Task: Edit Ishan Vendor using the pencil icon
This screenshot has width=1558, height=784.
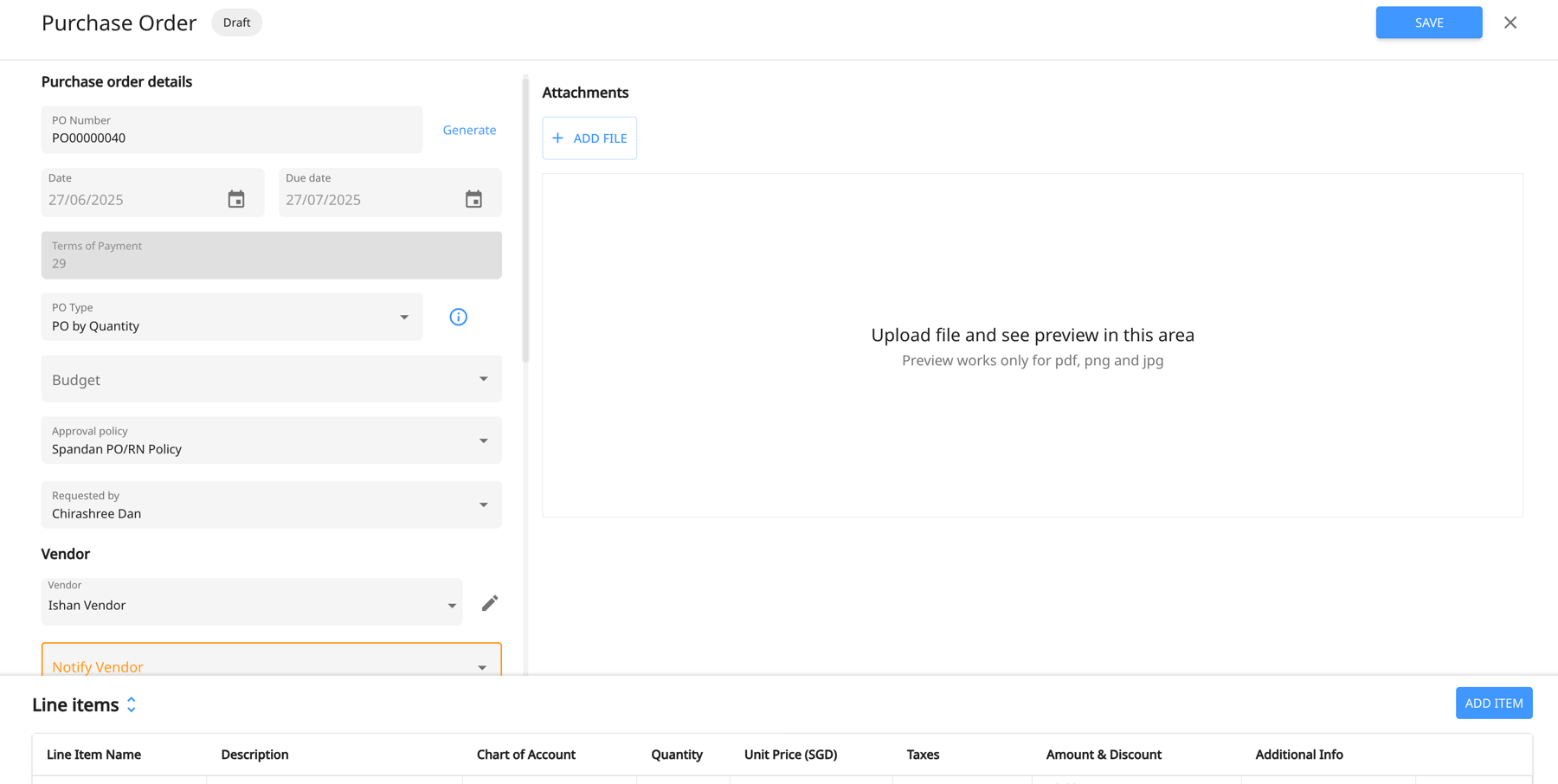Action: pos(490,602)
